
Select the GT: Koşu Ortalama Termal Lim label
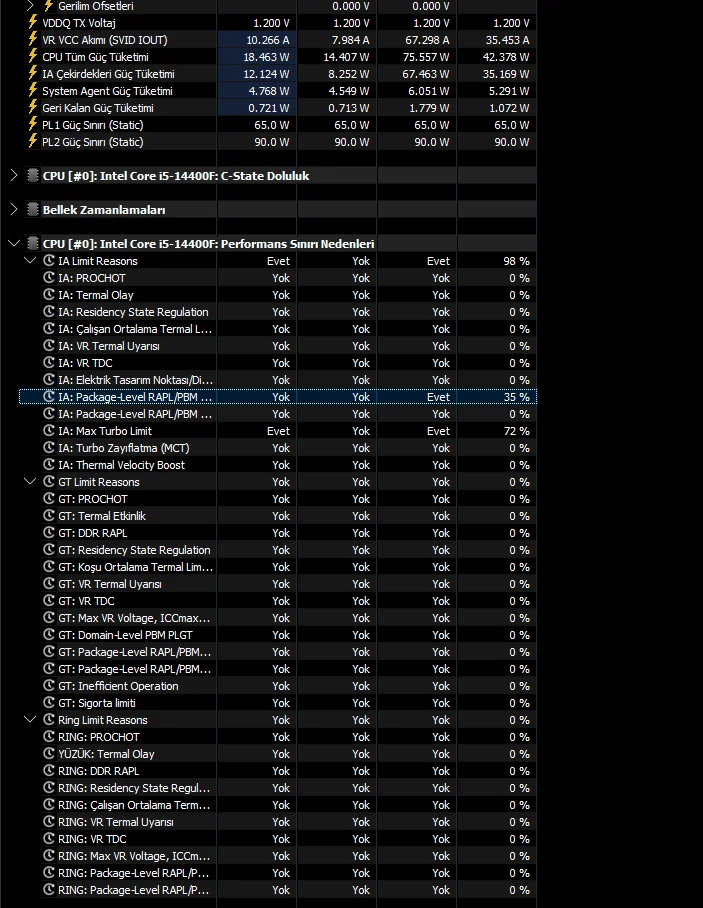click(136, 567)
